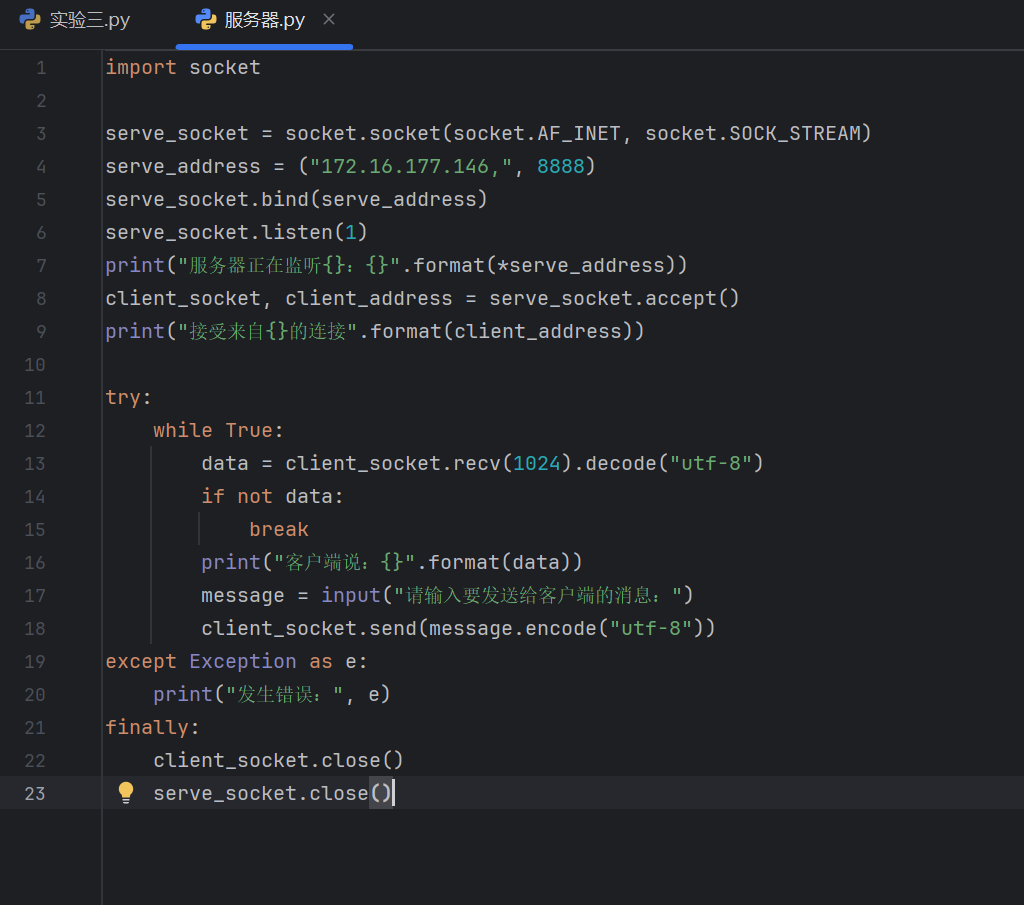The width and height of the screenshot is (1024, 905).
Task: Switch to the 实验三.py tab
Action: [89, 20]
